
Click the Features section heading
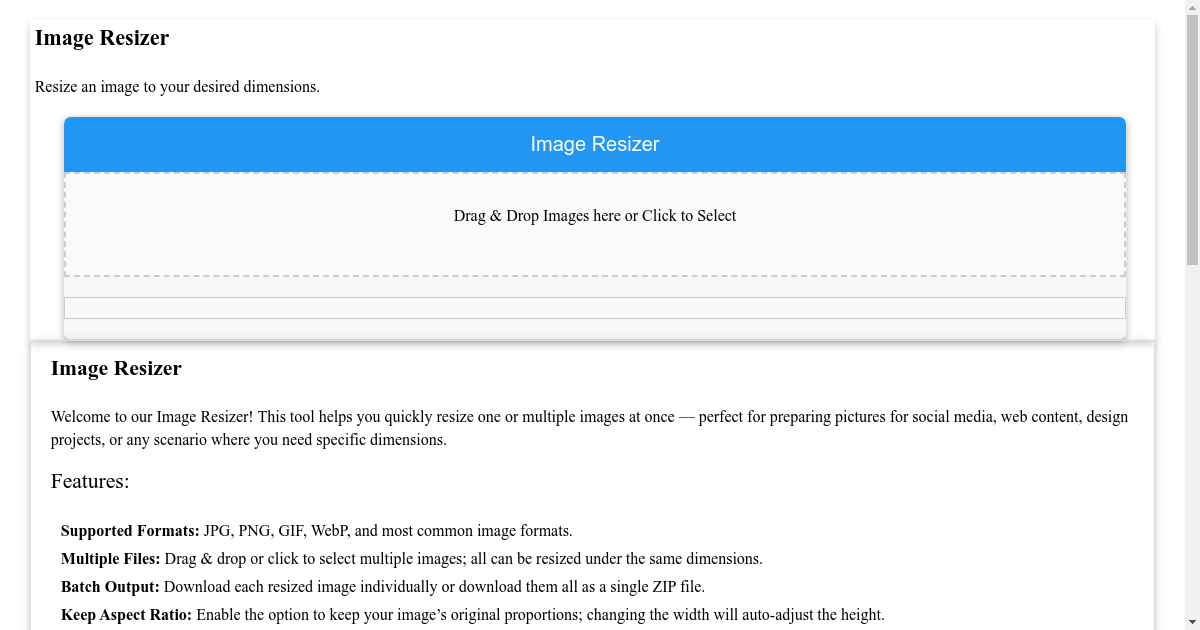90,481
